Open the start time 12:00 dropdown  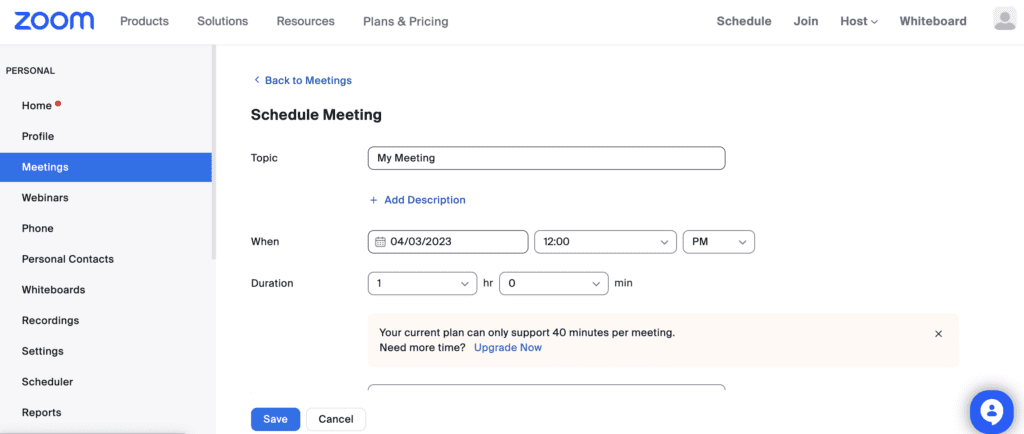click(x=605, y=241)
